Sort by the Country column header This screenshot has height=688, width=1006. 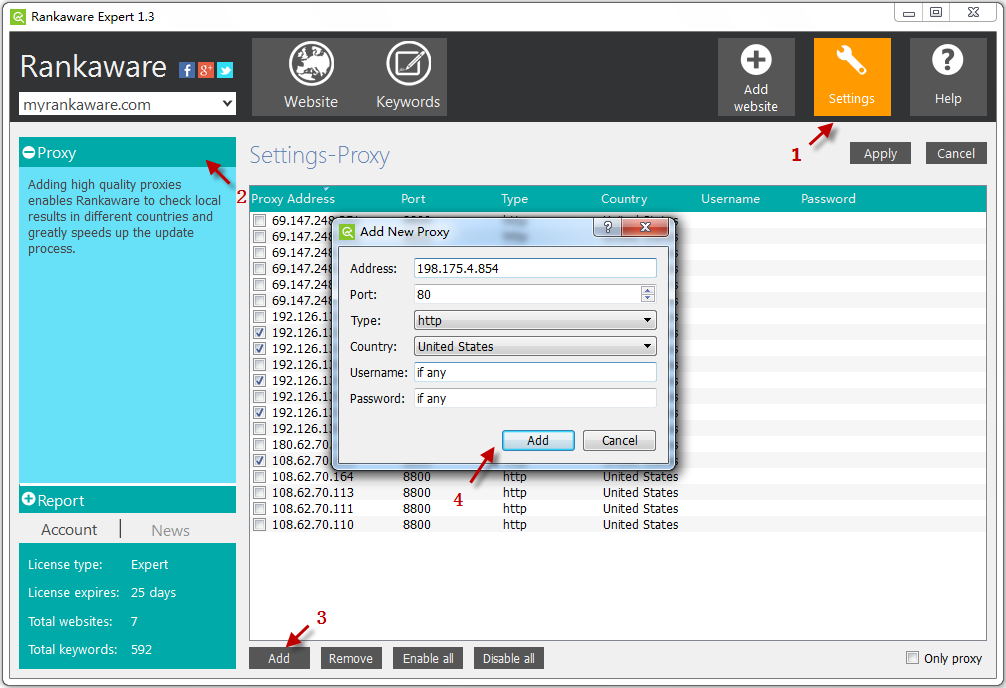point(624,199)
